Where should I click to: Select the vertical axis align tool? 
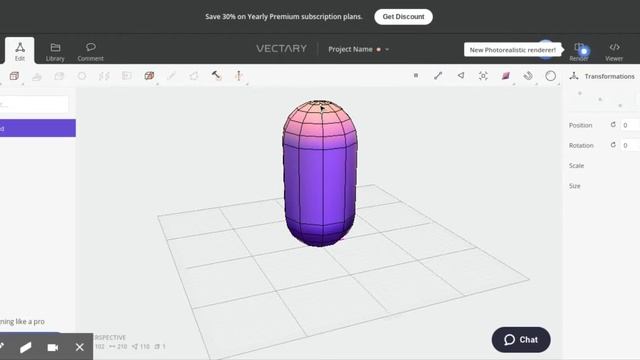(239, 76)
